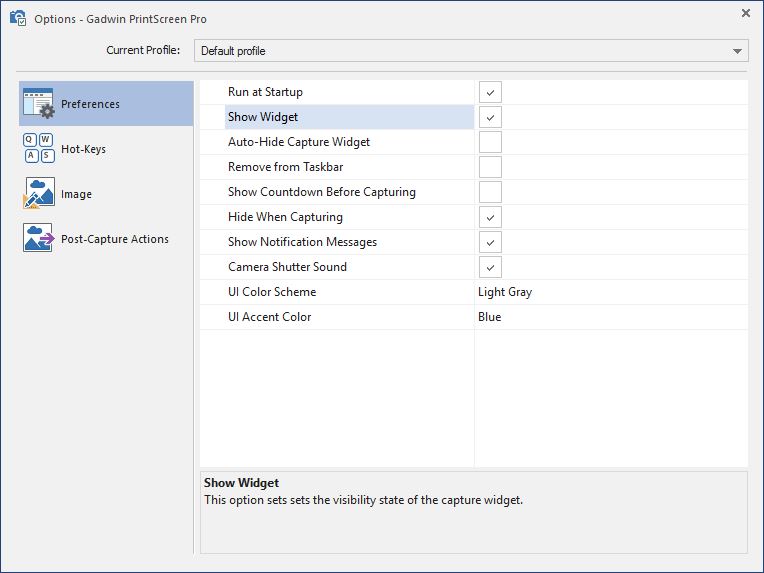Change the UI Accent Color Blue value

(490, 317)
